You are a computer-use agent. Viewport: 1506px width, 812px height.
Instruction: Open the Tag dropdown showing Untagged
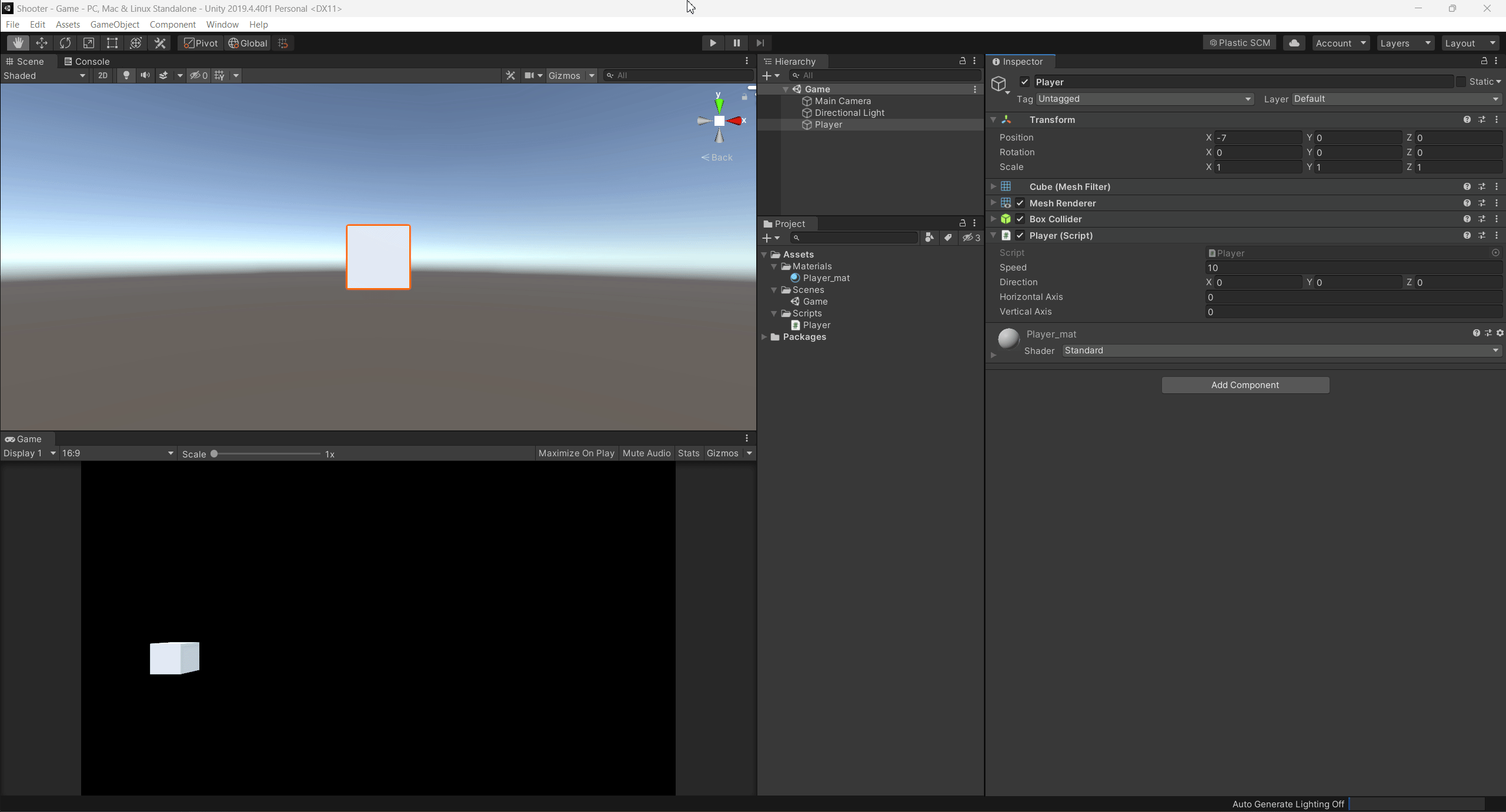pyautogui.click(x=1144, y=99)
